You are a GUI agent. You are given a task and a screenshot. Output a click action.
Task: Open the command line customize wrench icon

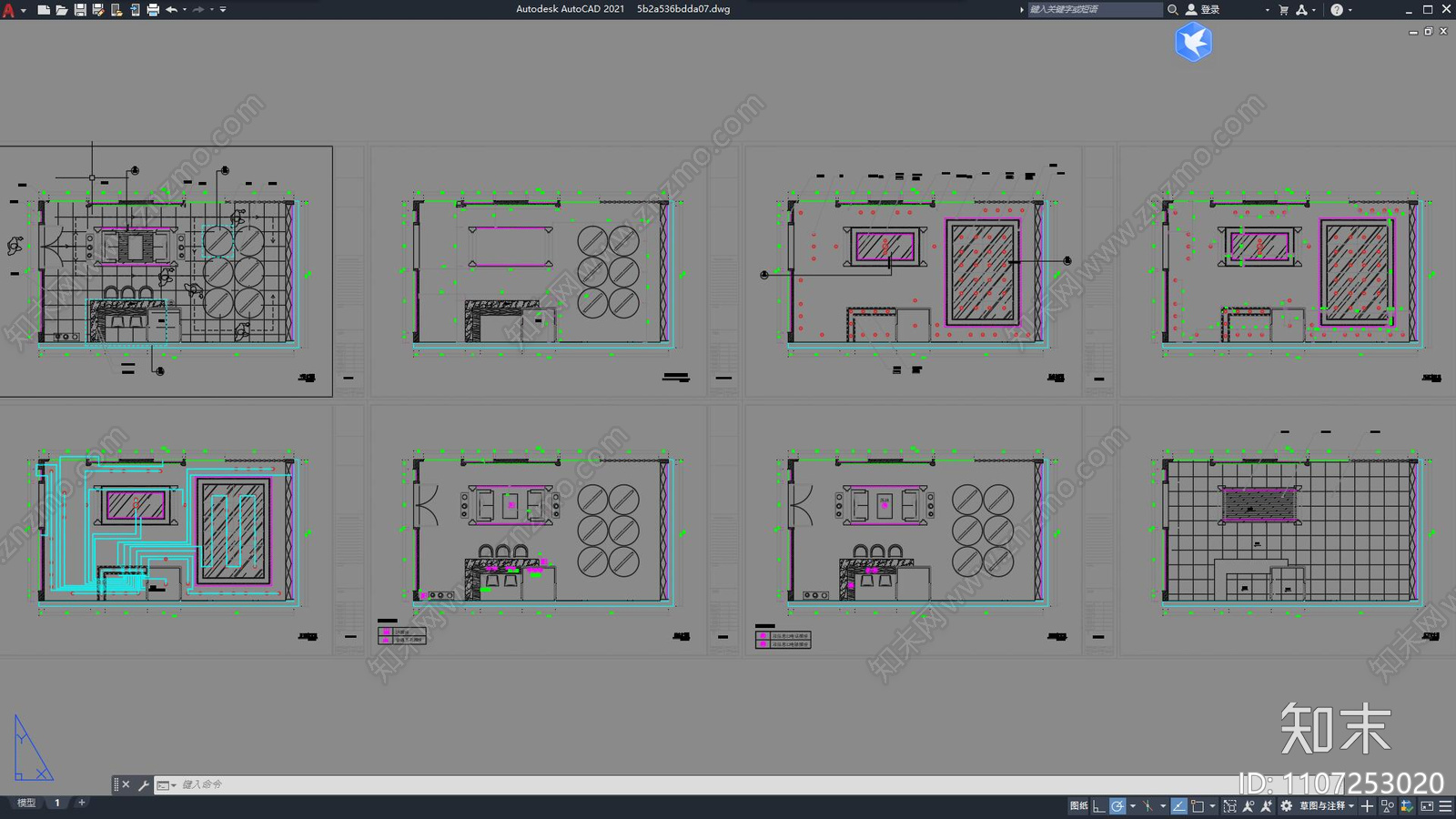coord(144,785)
